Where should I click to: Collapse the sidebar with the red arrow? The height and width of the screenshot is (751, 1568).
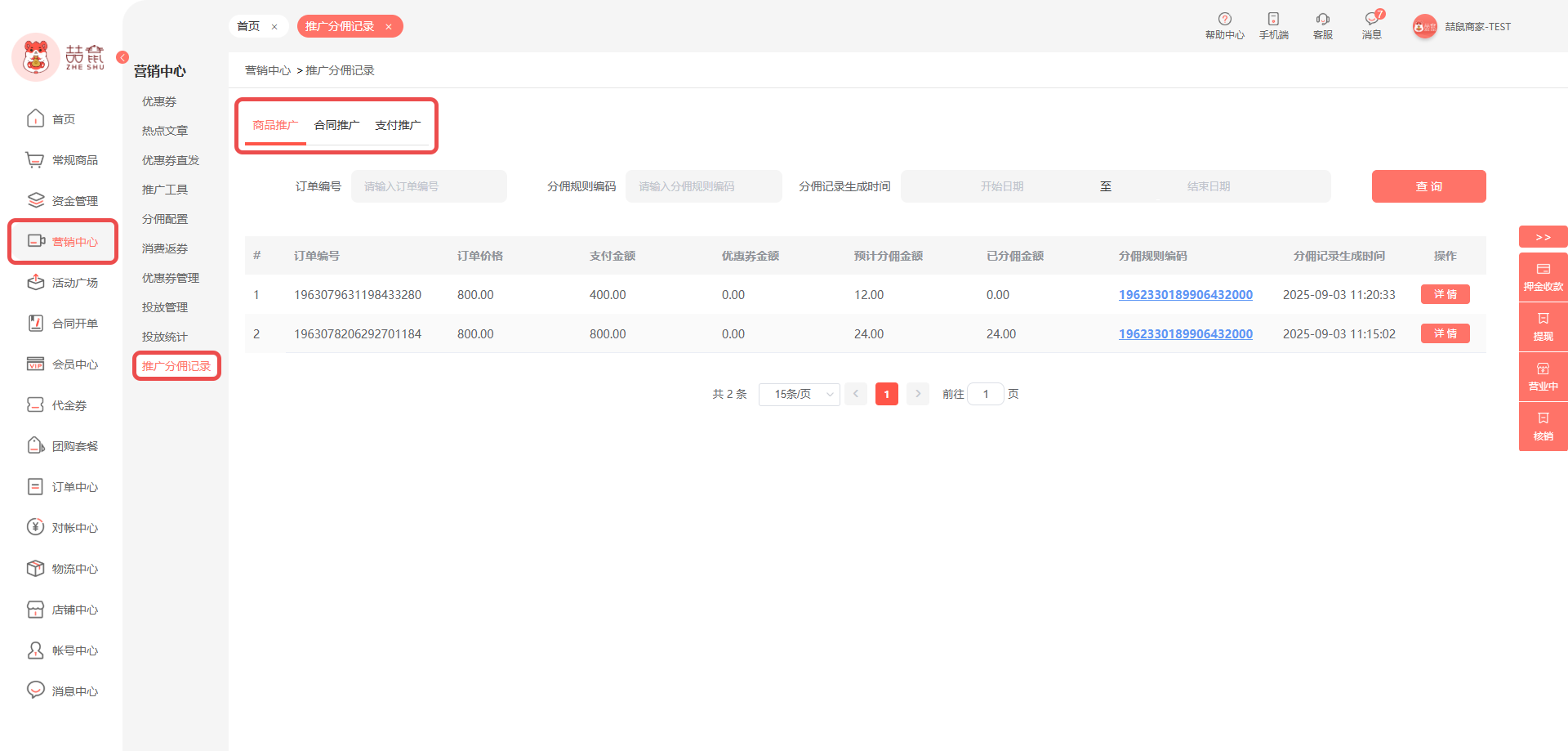click(122, 57)
